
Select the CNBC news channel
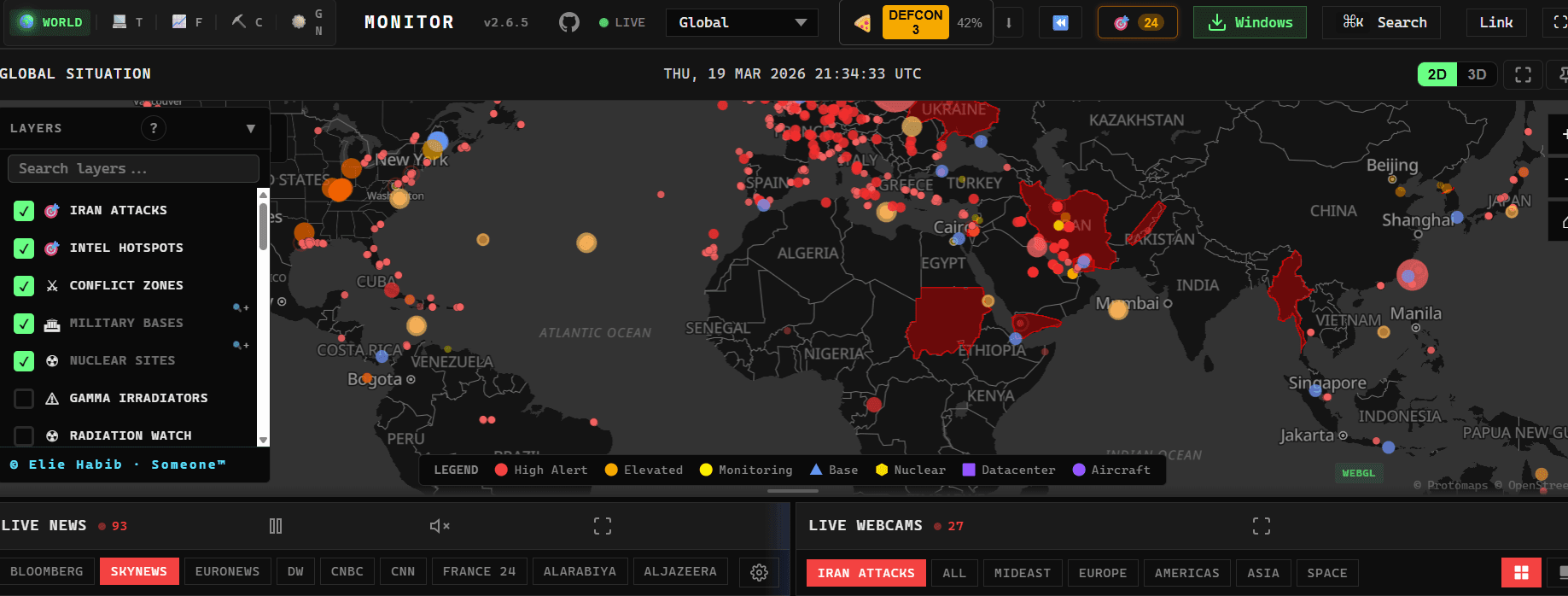pos(347,571)
